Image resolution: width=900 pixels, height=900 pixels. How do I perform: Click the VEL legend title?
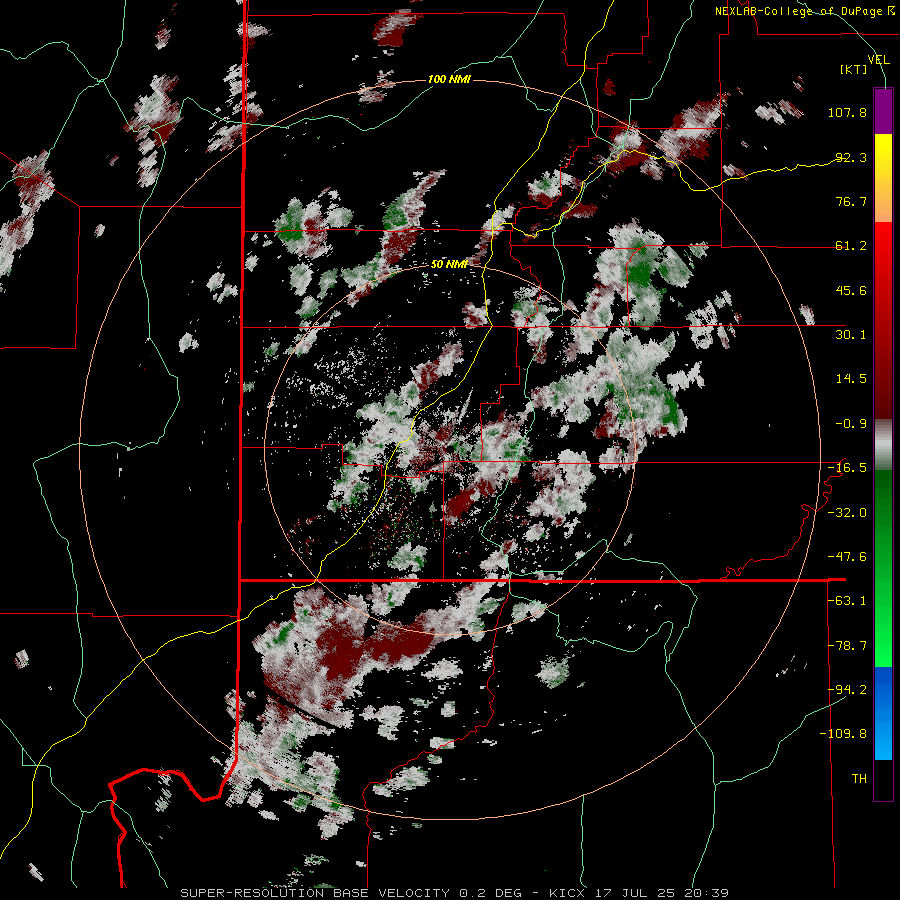coord(878,60)
